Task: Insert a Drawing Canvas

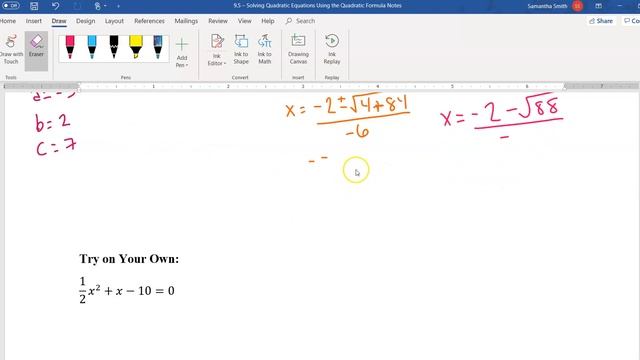Action: [x=298, y=49]
